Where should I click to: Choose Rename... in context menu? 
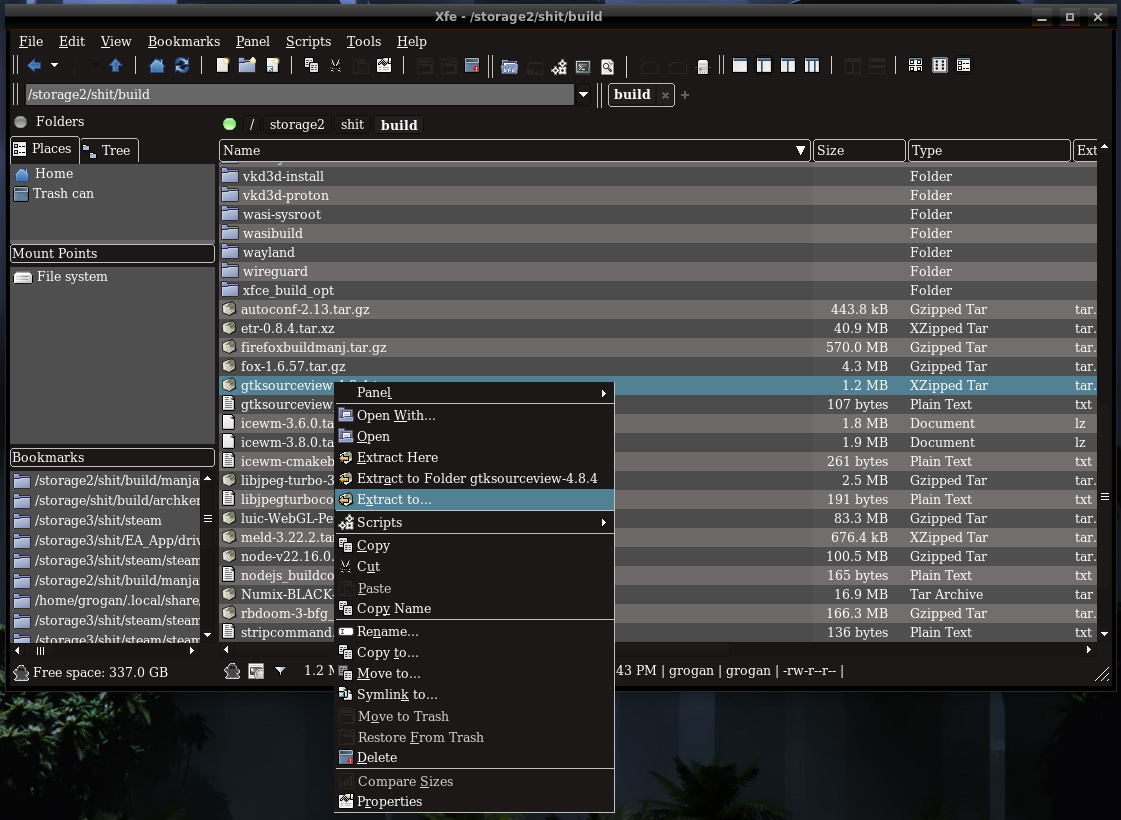tap(475, 631)
